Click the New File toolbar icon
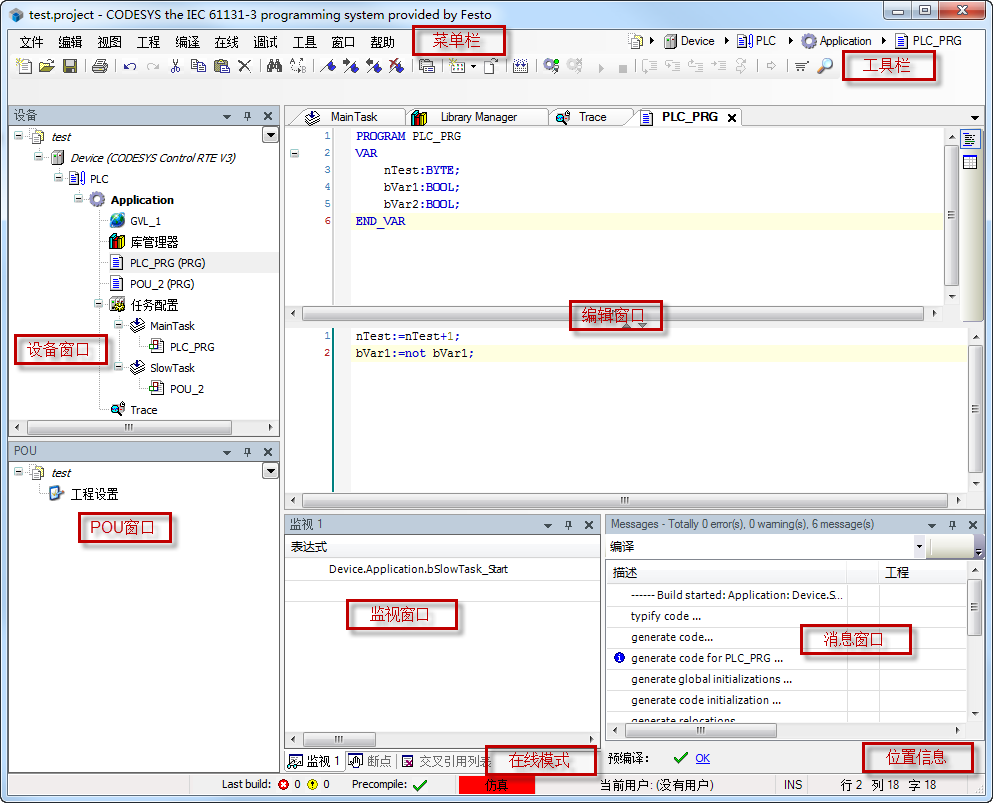The width and height of the screenshot is (993, 803). point(24,65)
